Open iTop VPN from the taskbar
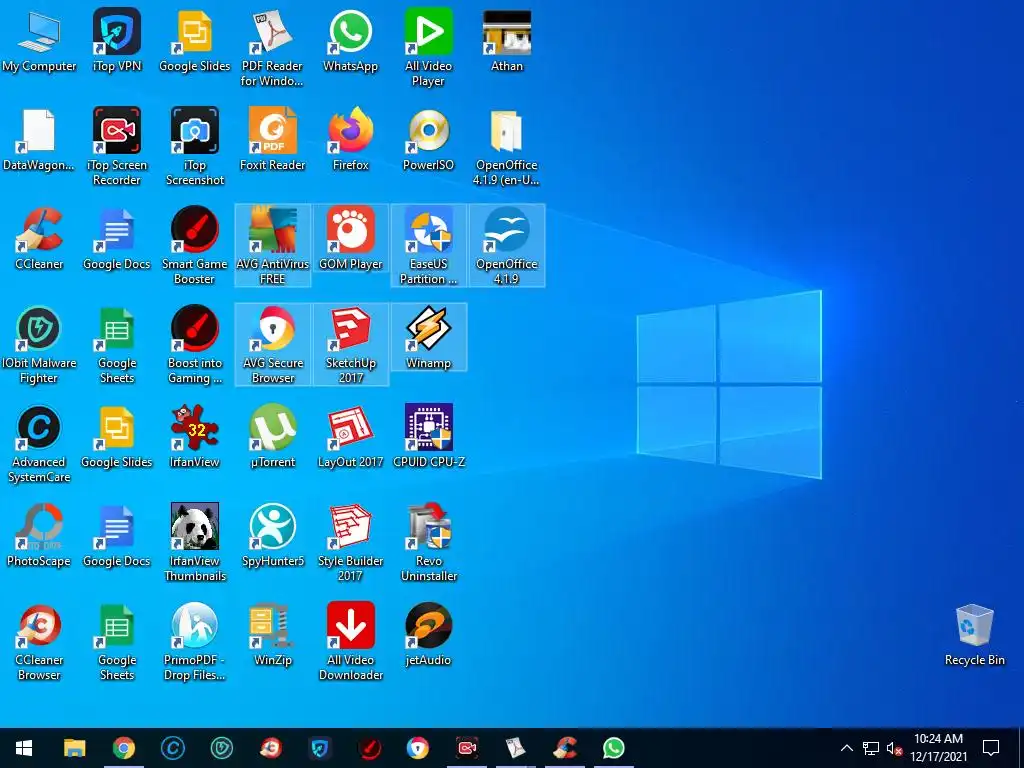 pyautogui.click(x=319, y=748)
